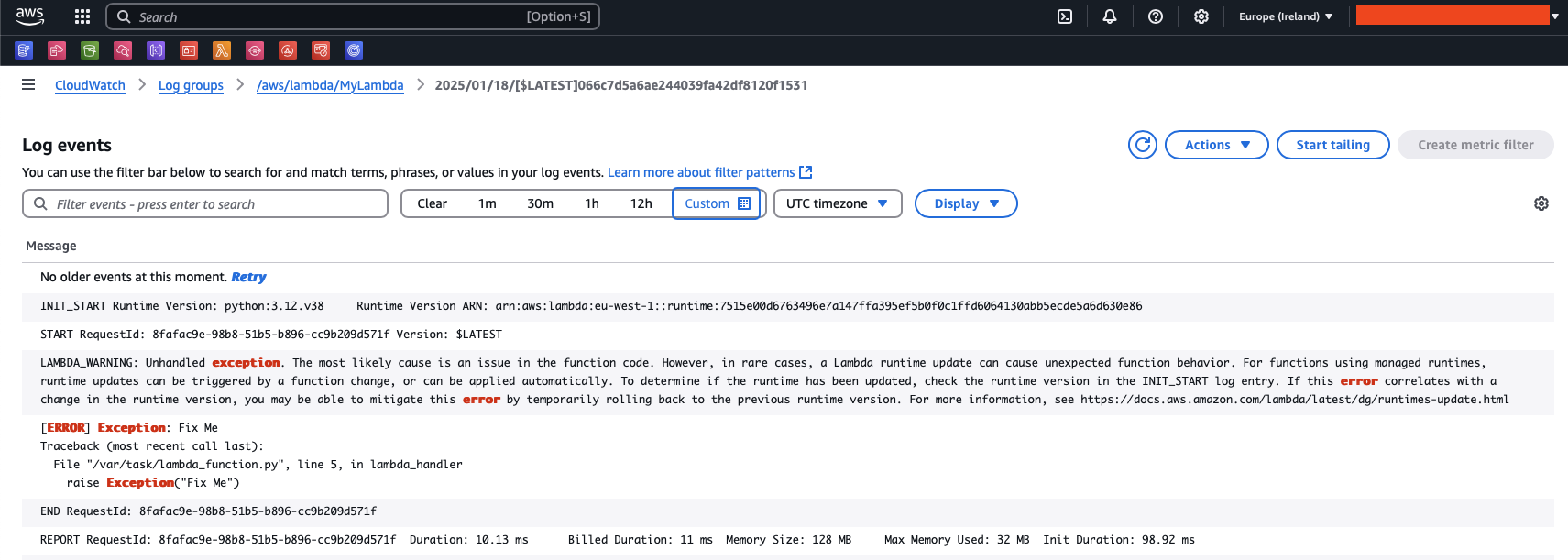Open the orange Lambda shortcut
The image size is (1568, 560).
(222, 50)
